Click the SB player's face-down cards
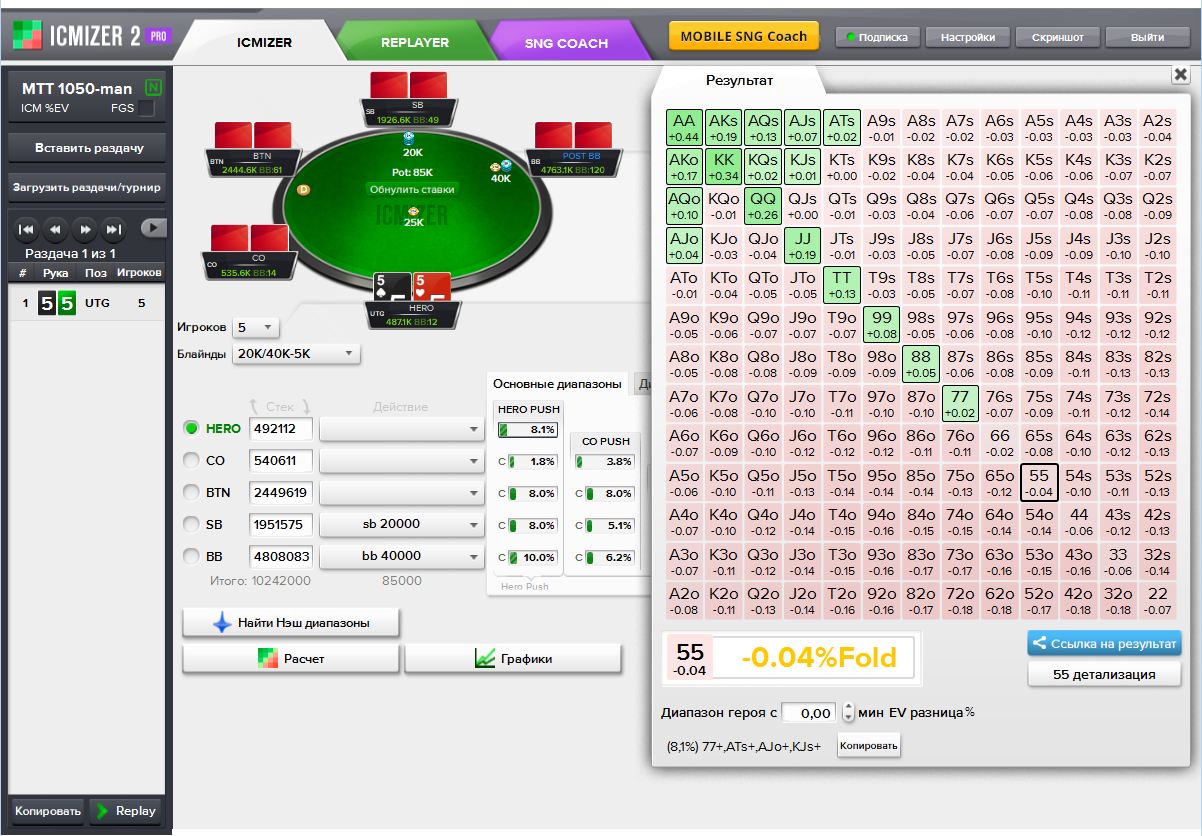 pos(408,85)
